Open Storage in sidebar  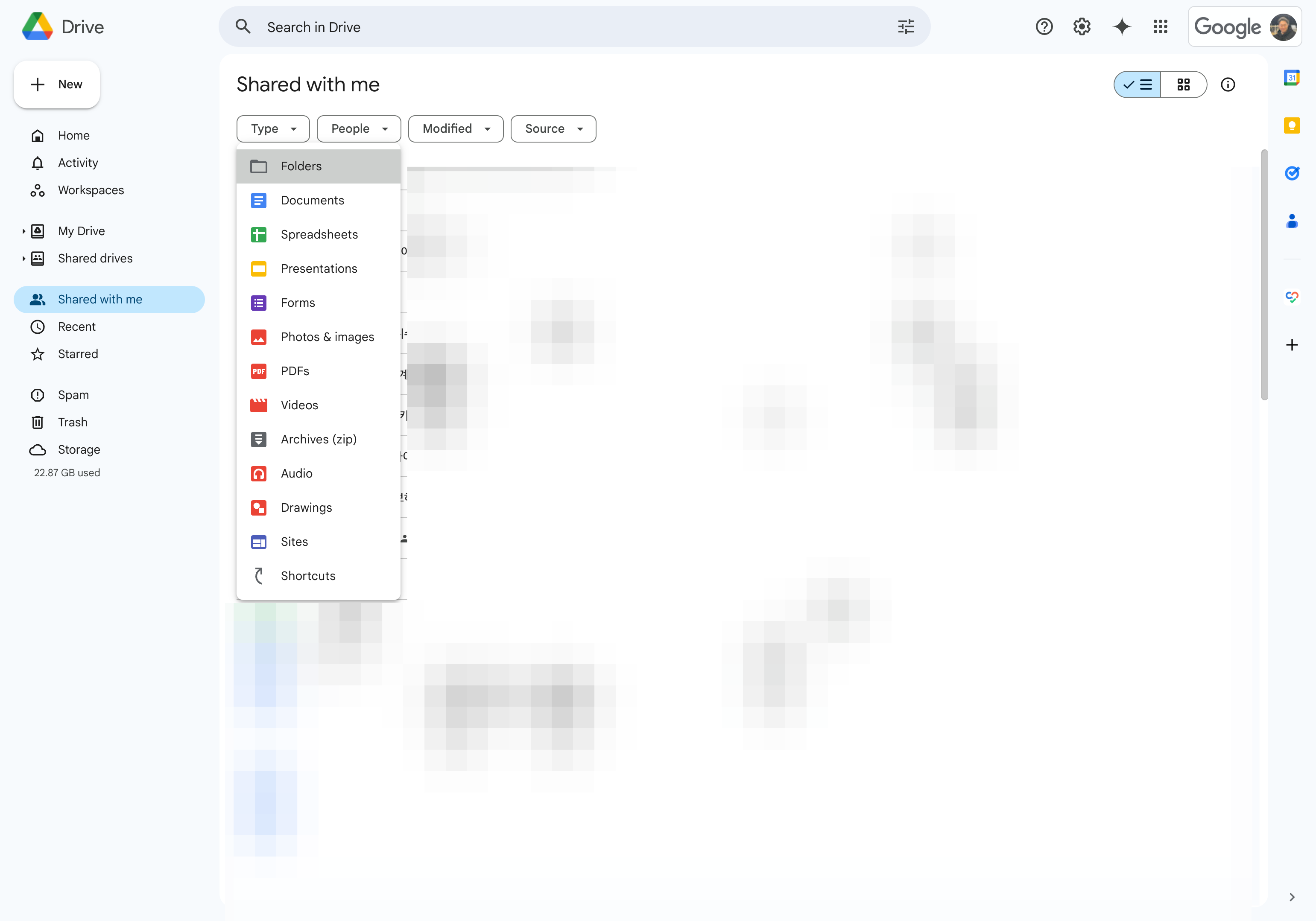109,450
